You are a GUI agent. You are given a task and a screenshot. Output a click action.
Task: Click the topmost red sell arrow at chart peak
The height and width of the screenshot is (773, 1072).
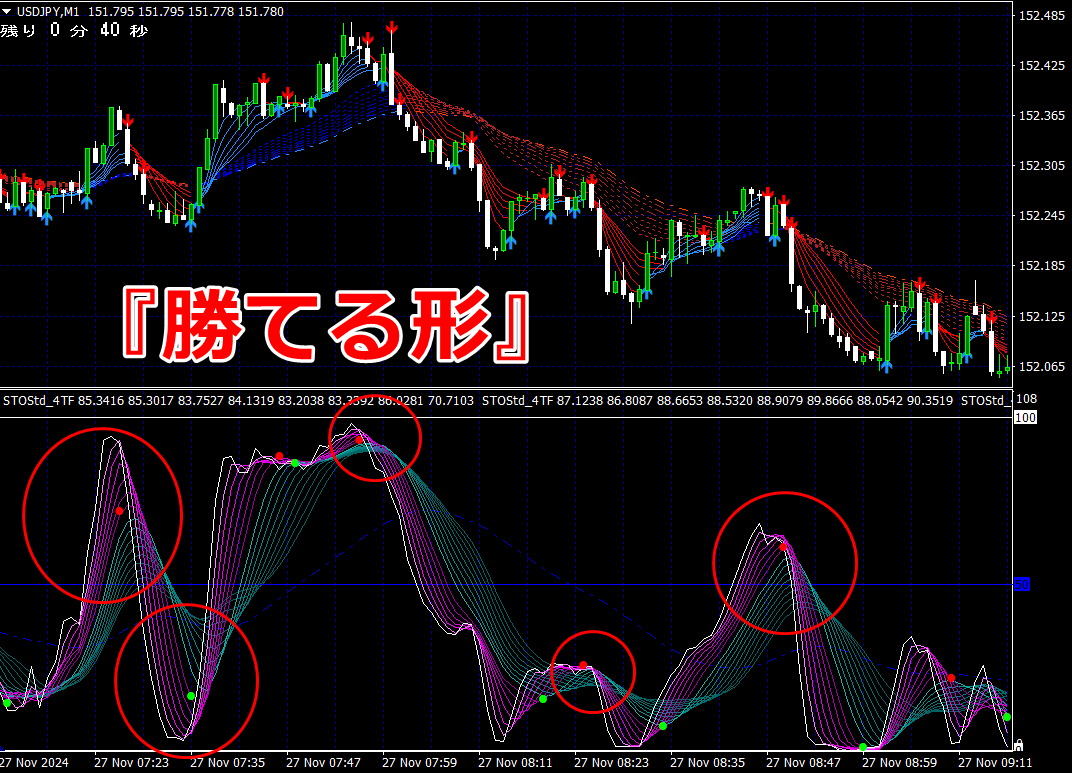392,28
